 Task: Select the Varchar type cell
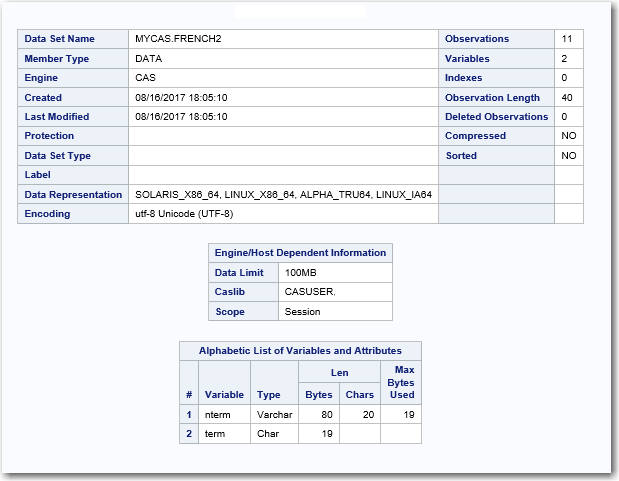tap(272, 414)
